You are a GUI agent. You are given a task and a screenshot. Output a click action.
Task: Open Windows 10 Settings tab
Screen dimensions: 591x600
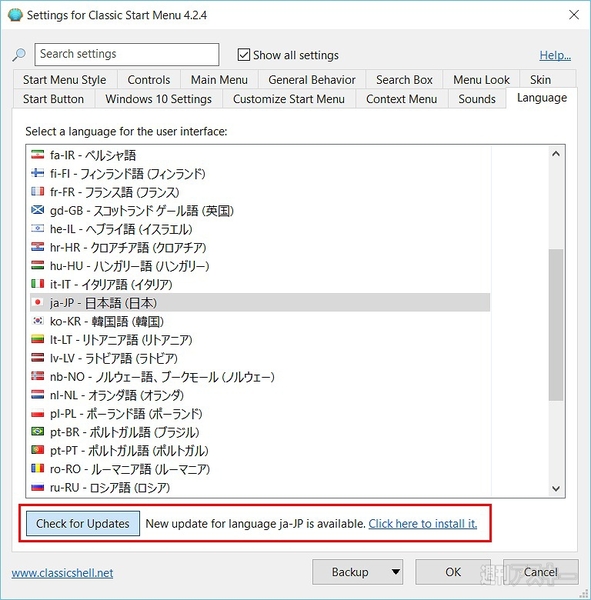pos(158,99)
